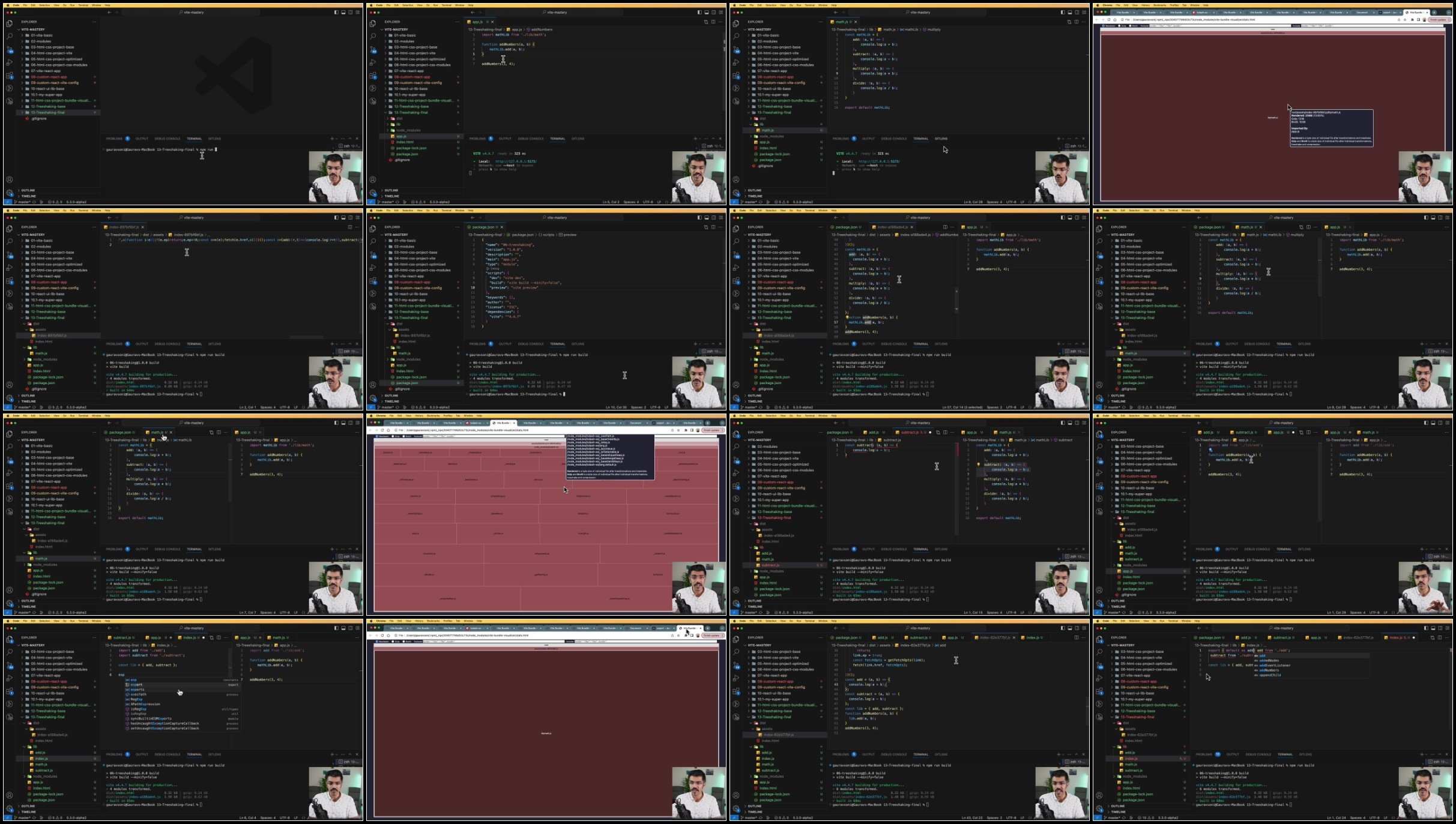Open terminal launch-profile chevron in the empty-editor frame
The image size is (1456, 824).
[x=336, y=139]
